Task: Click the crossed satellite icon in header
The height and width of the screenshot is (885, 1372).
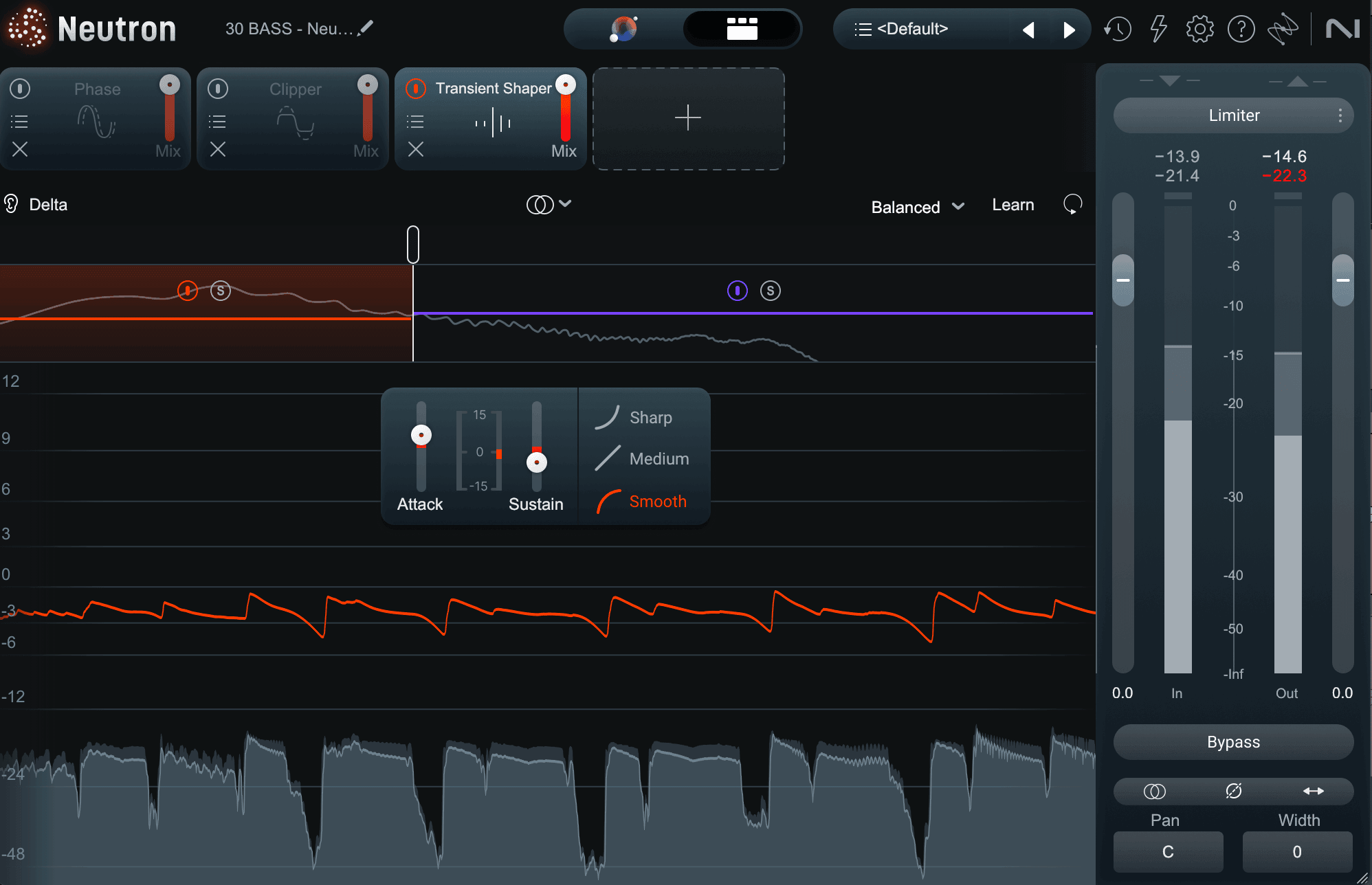Action: pyautogui.click(x=1283, y=29)
